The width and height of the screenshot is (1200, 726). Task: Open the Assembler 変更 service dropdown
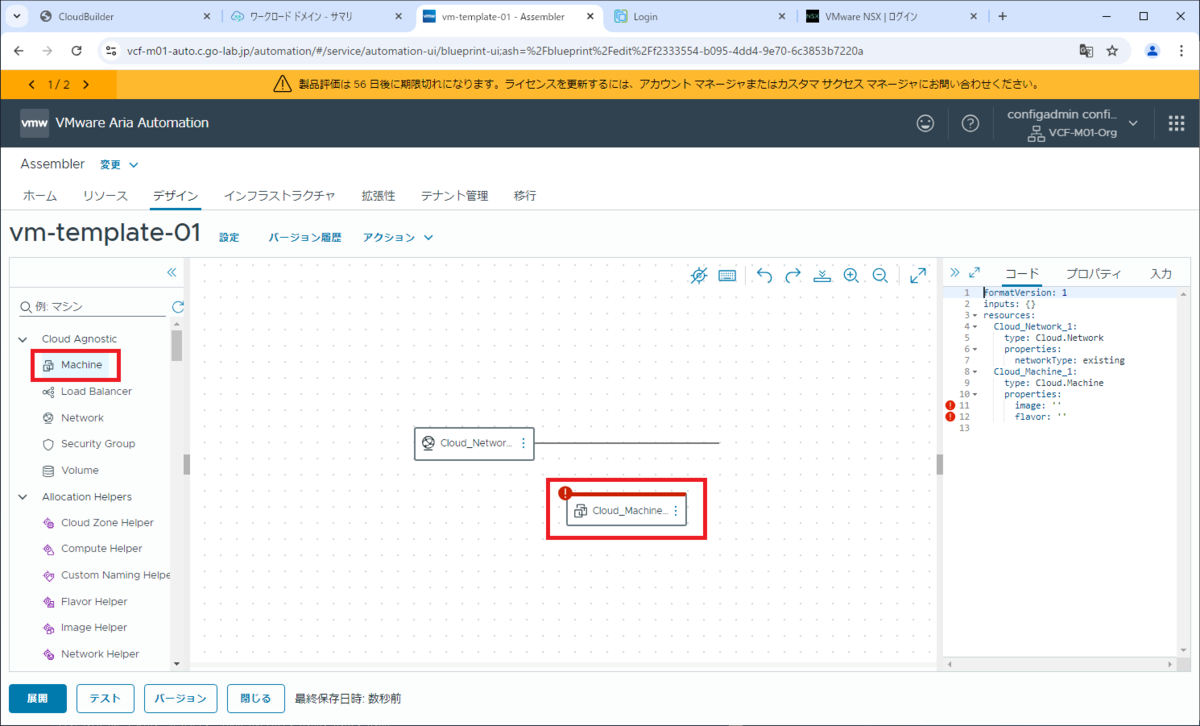point(119,164)
